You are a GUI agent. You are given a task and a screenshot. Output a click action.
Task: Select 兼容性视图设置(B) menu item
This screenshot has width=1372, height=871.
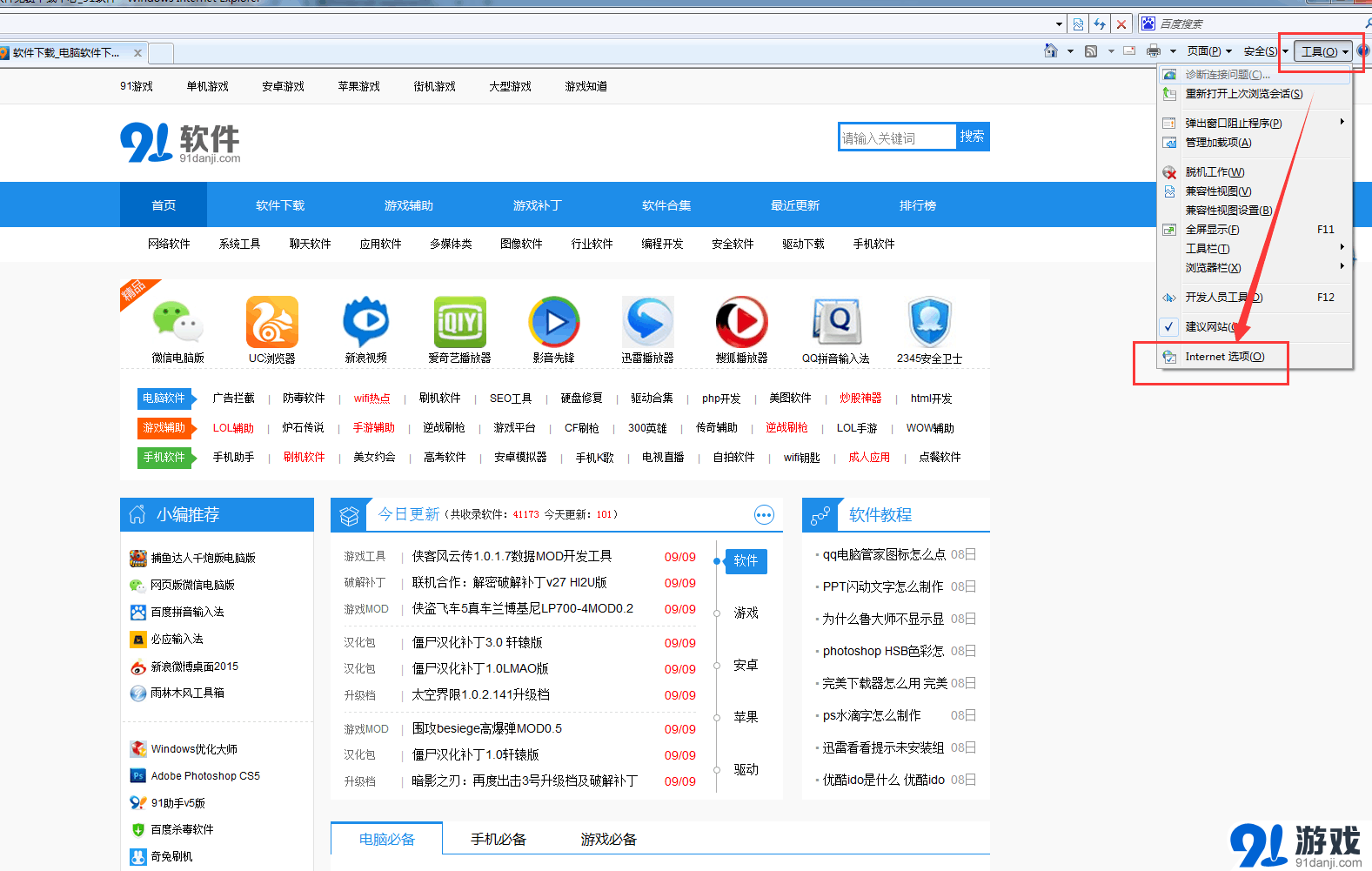click(1255, 211)
